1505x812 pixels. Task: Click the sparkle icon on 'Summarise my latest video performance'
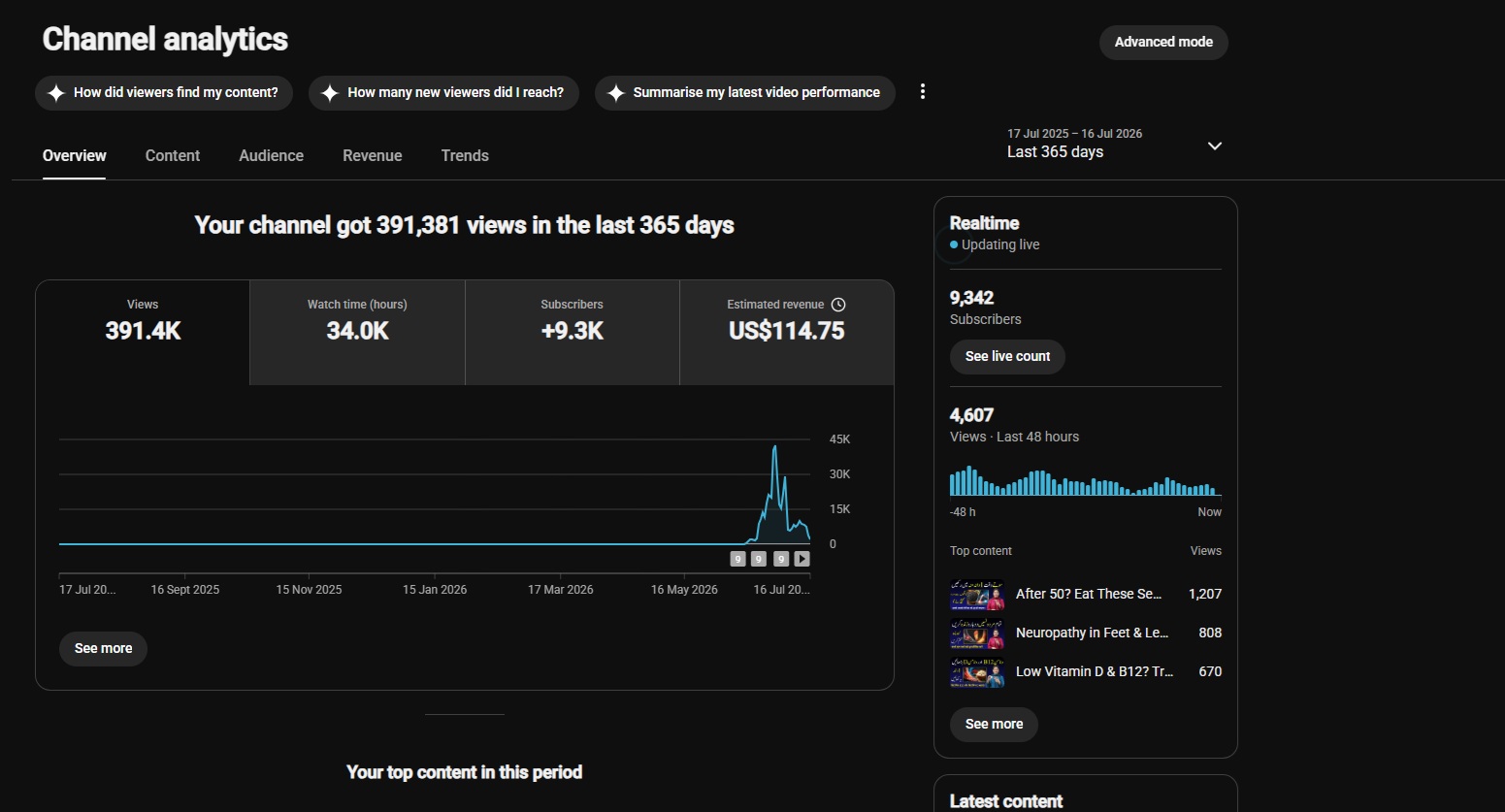pyautogui.click(x=616, y=93)
